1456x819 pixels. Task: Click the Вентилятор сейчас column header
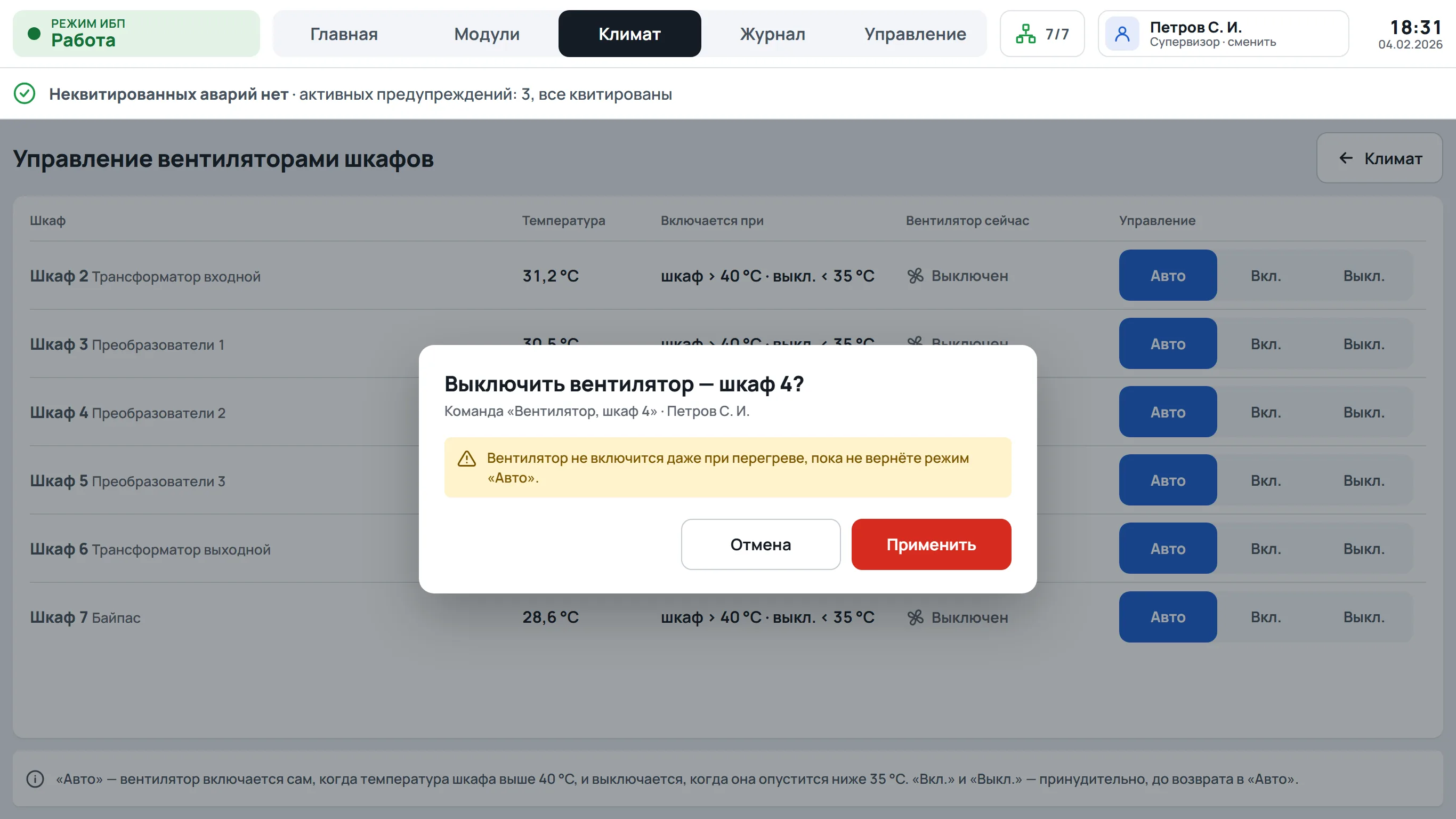tap(967, 220)
